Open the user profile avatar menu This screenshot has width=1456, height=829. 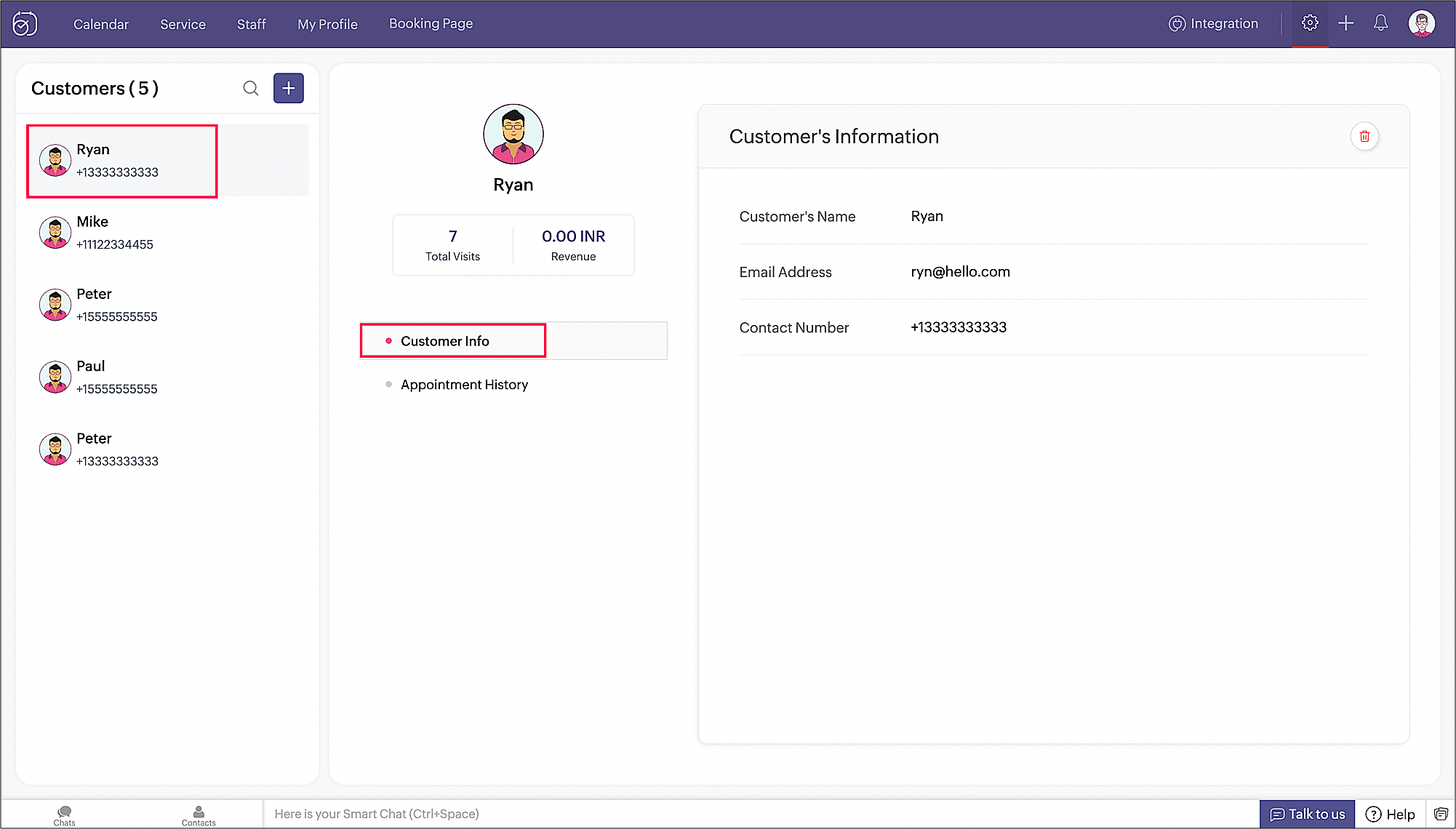1421,23
